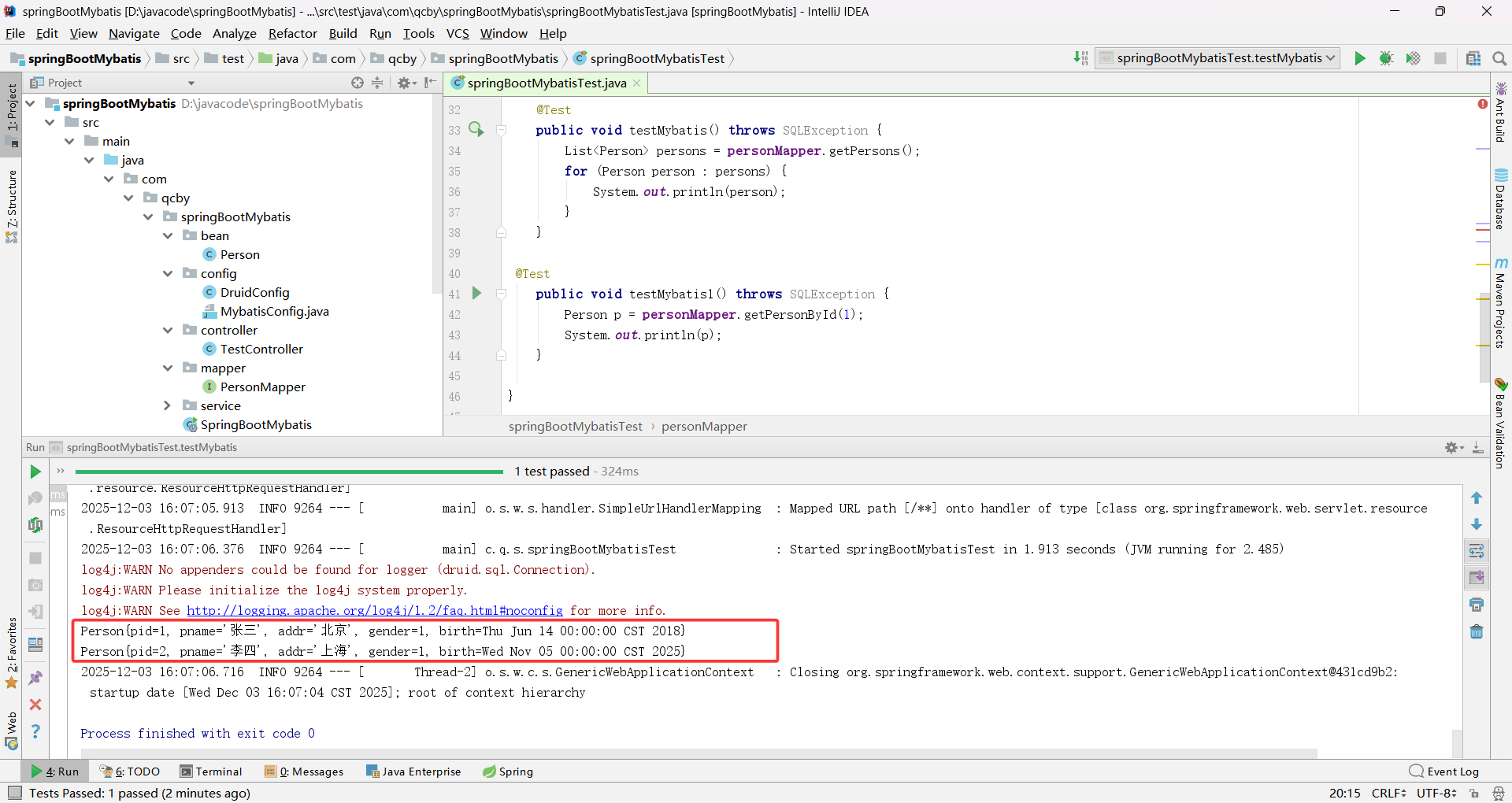This screenshot has width=1512, height=803.
Task: Toggle scroll to end of console
Action: pyautogui.click(x=1477, y=578)
